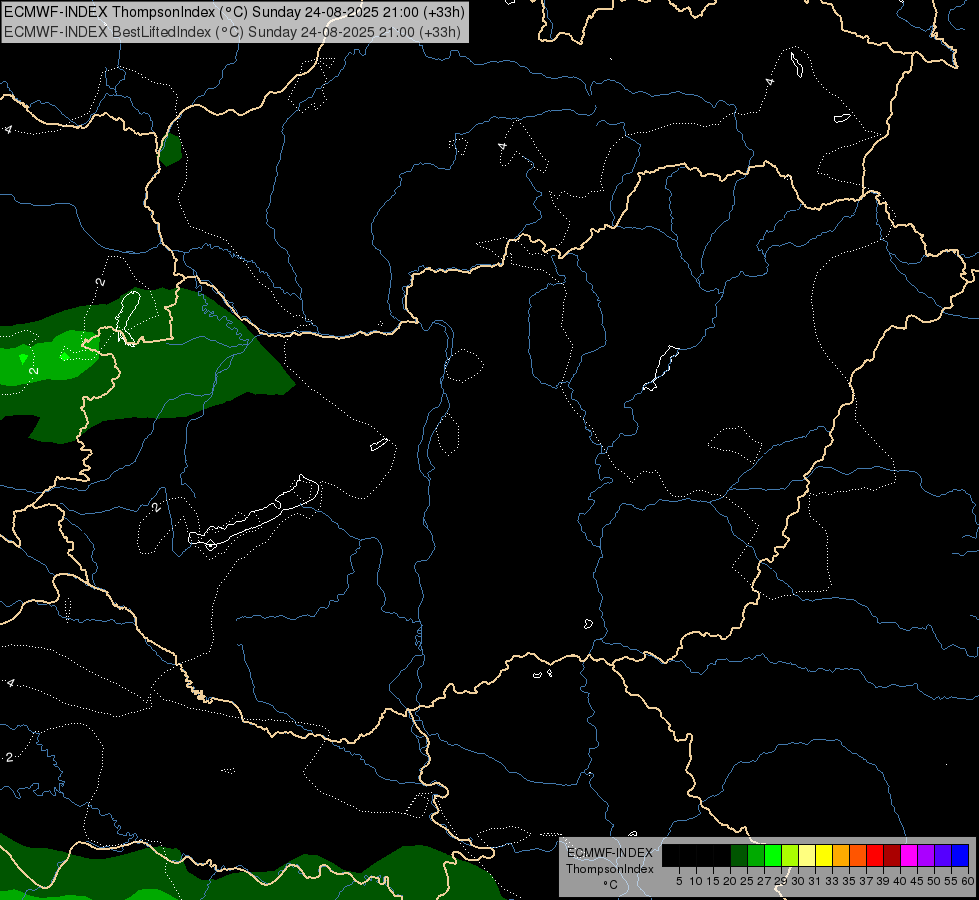
Task: Click the °C unit label in legend
Action: tap(611, 884)
